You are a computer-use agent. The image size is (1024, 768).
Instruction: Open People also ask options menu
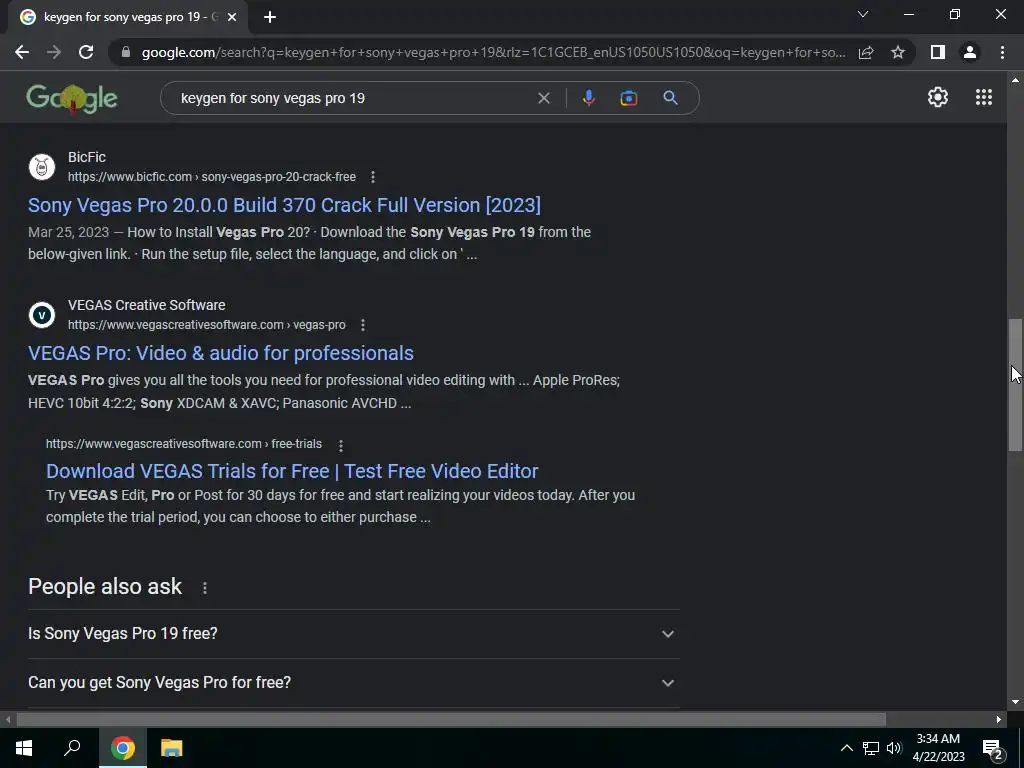[x=204, y=588]
